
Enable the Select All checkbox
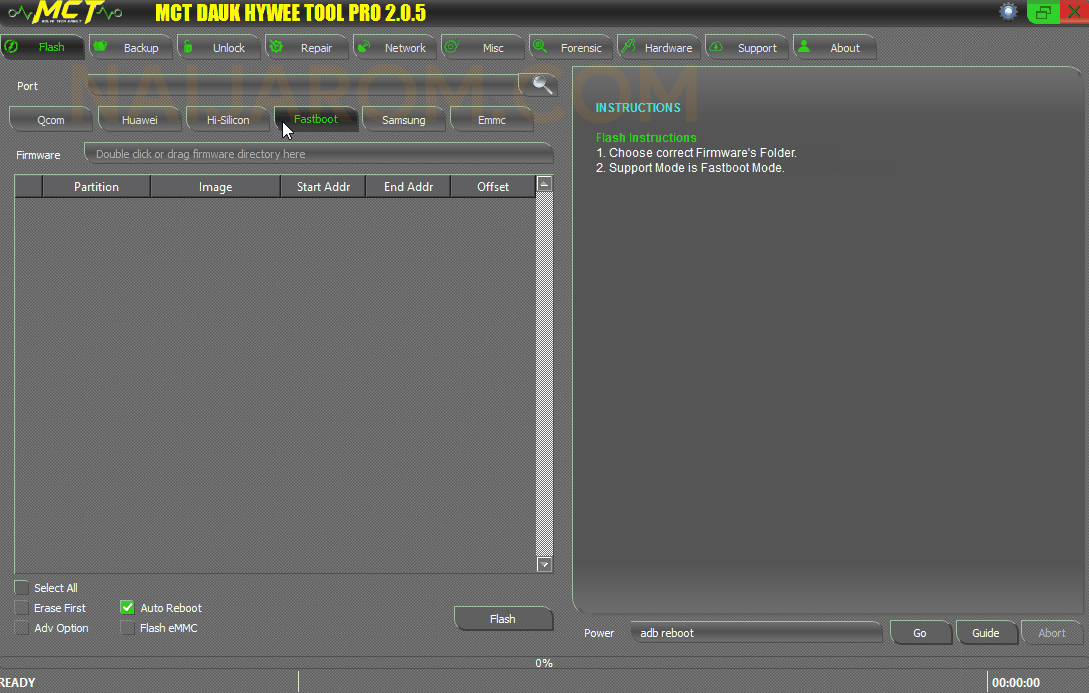22,587
